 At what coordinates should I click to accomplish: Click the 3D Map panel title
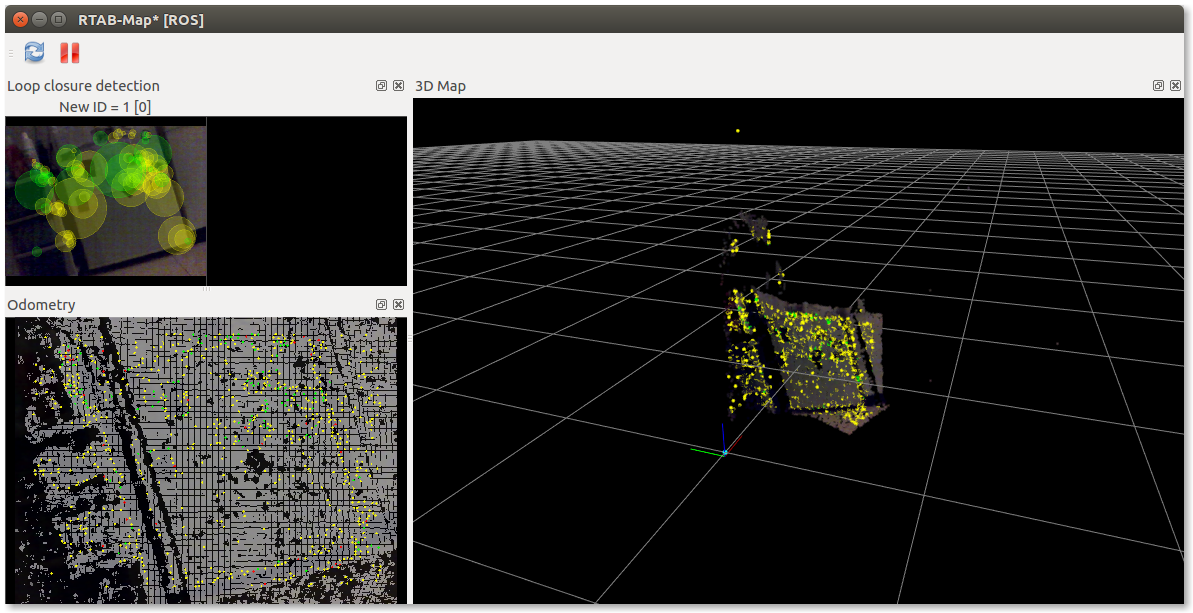441,86
